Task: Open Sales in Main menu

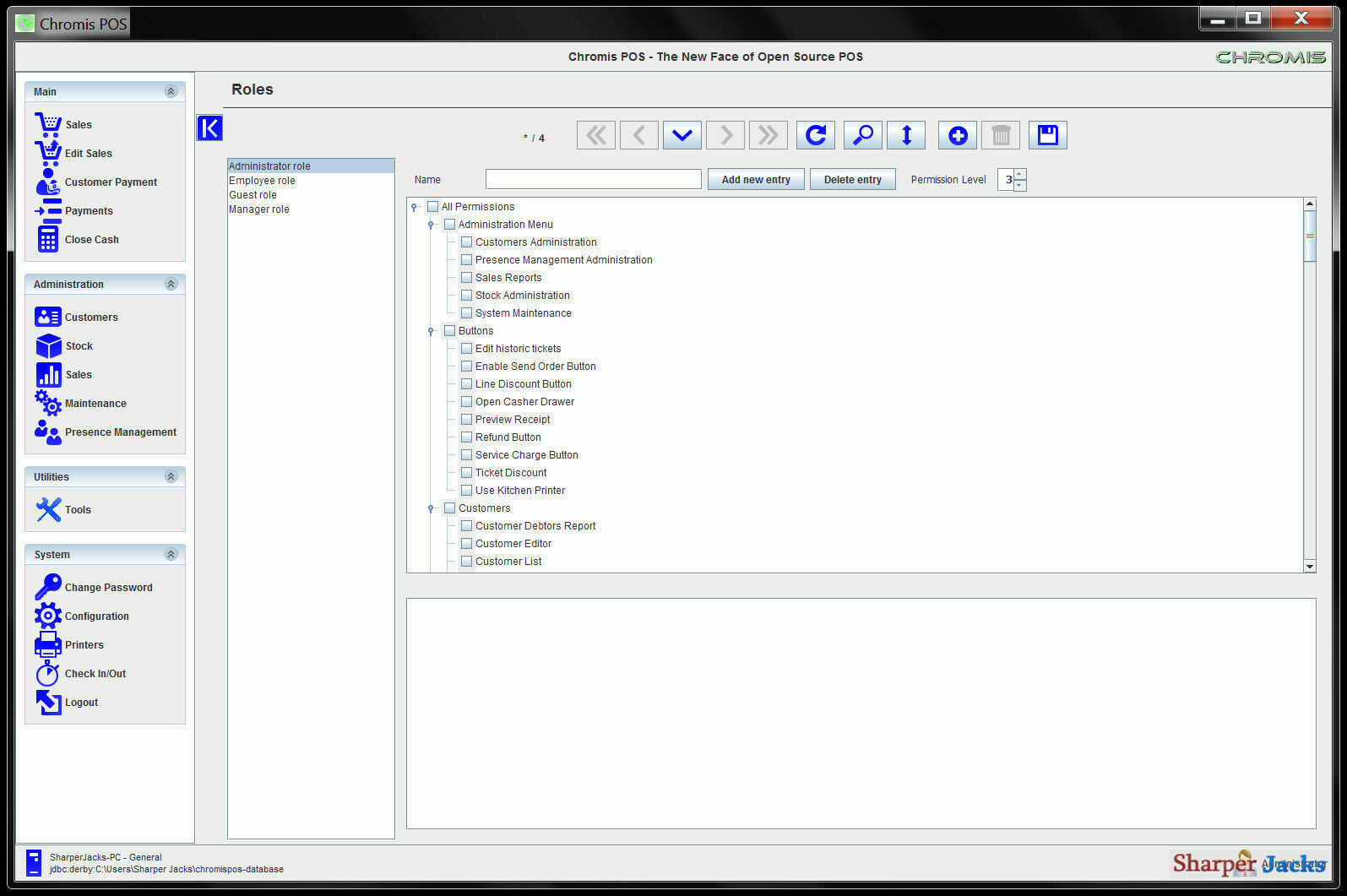Action: (x=63, y=124)
